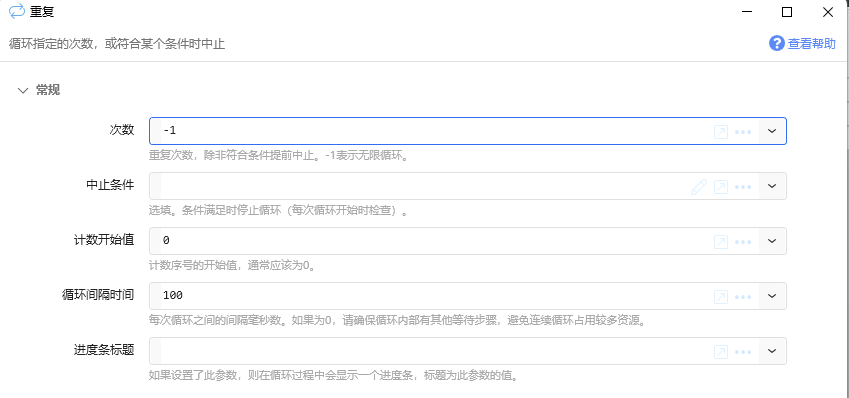Open the three-dots menu in 循环间隔时间 row
Image resolution: width=849 pixels, height=398 pixels.
[743, 297]
